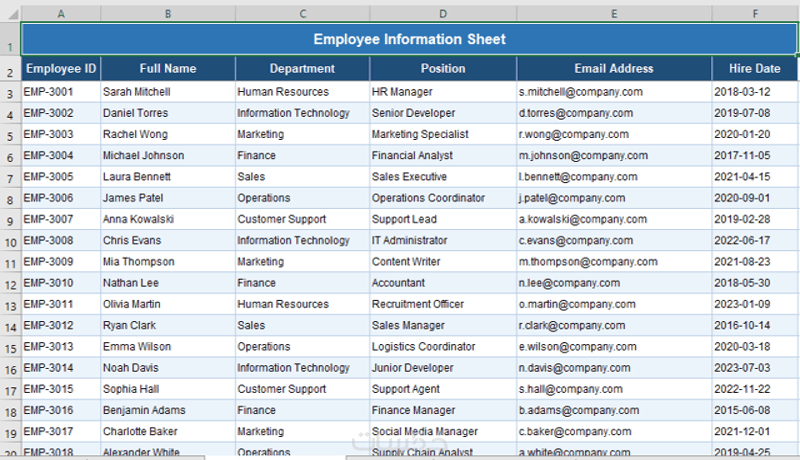Select column D header
Screen dimensions: 800x460
coord(443,14)
